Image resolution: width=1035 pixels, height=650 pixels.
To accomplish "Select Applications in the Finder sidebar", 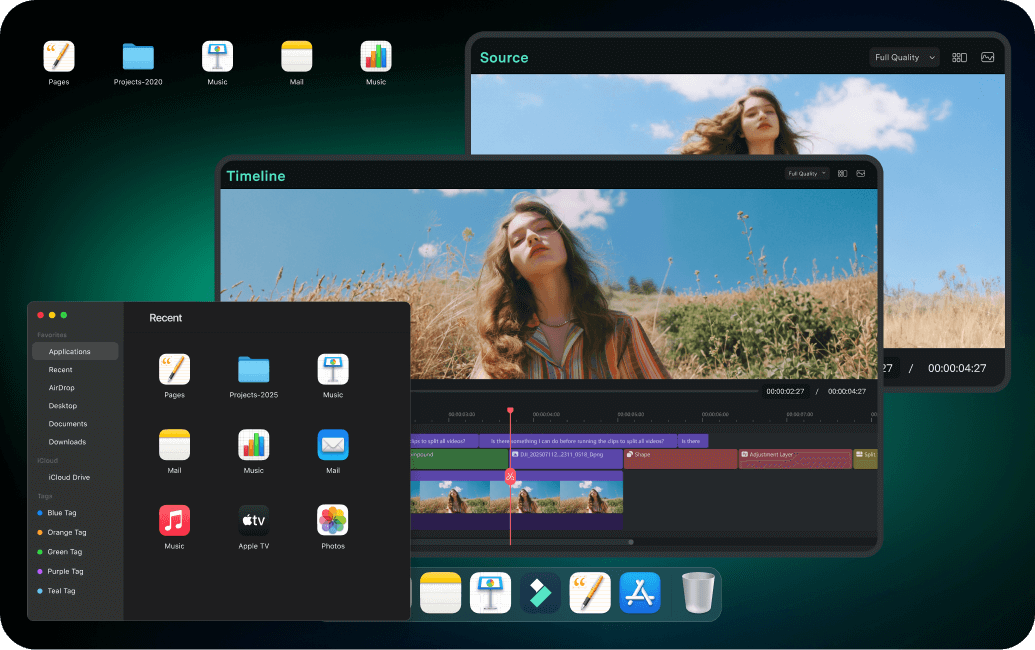I will coord(75,351).
